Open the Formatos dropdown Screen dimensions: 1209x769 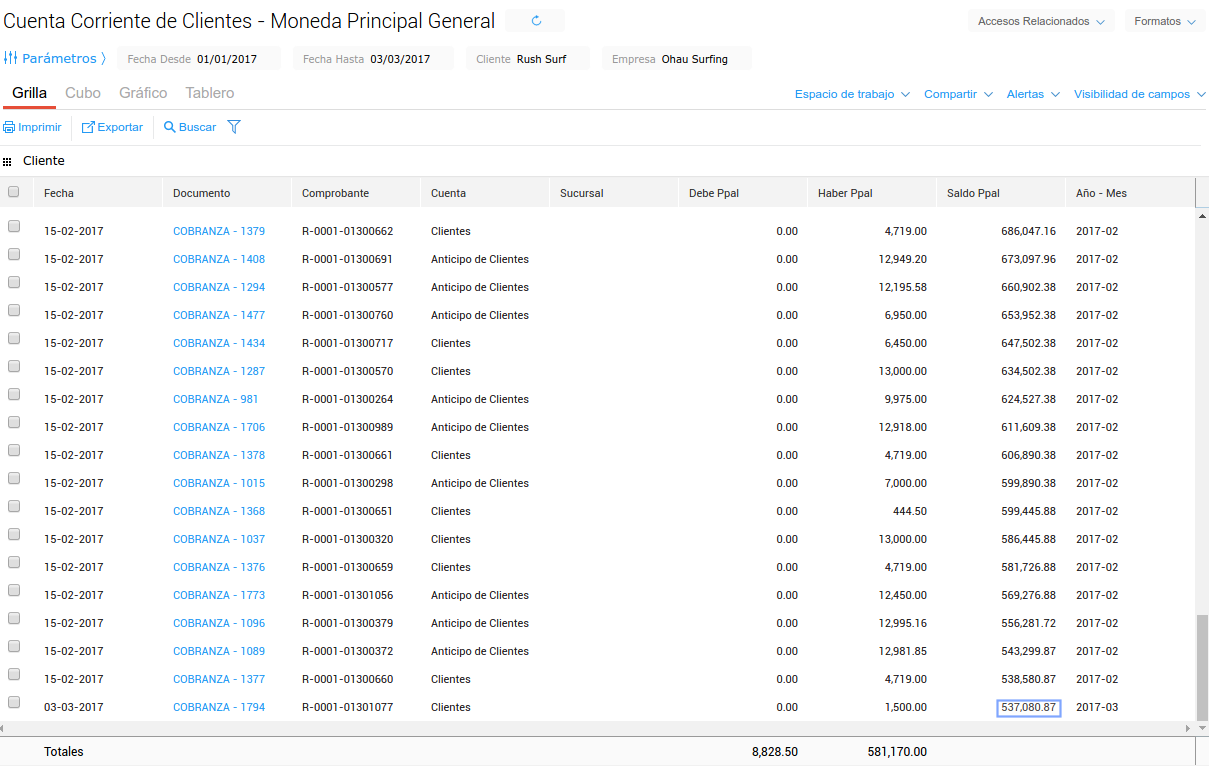click(1165, 21)
